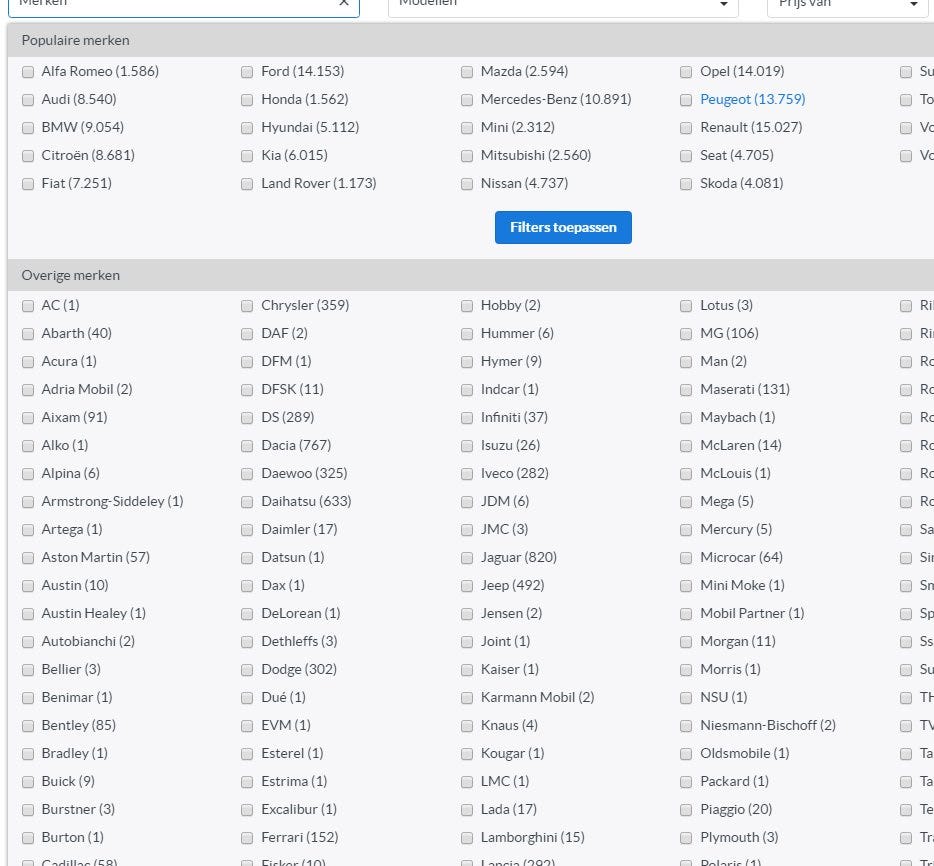Tick the McLaren (14) checkbox
The width and height of the screenshot is (934, 866).
pos(686,446)
